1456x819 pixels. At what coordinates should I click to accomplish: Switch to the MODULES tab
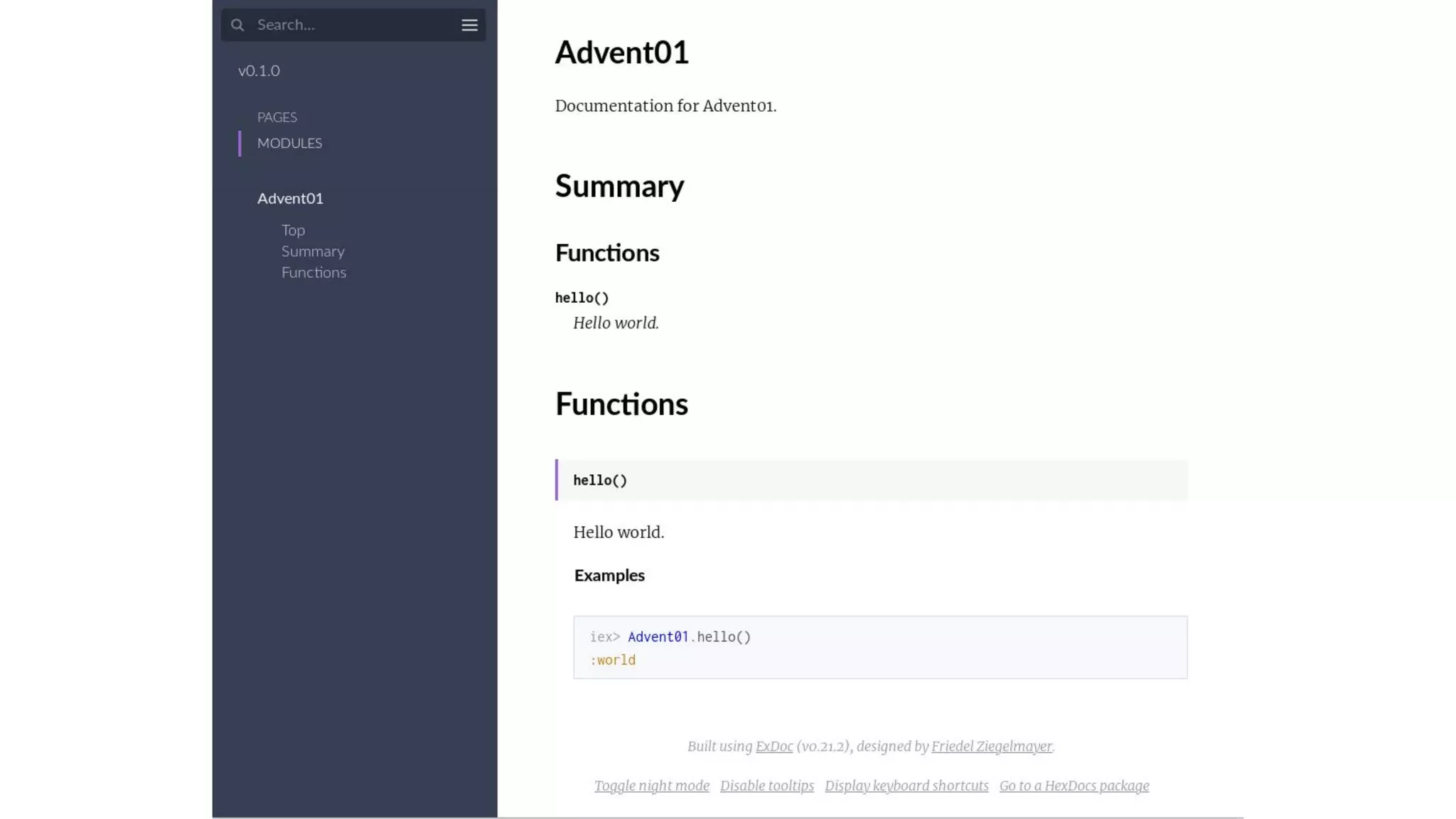289,143
